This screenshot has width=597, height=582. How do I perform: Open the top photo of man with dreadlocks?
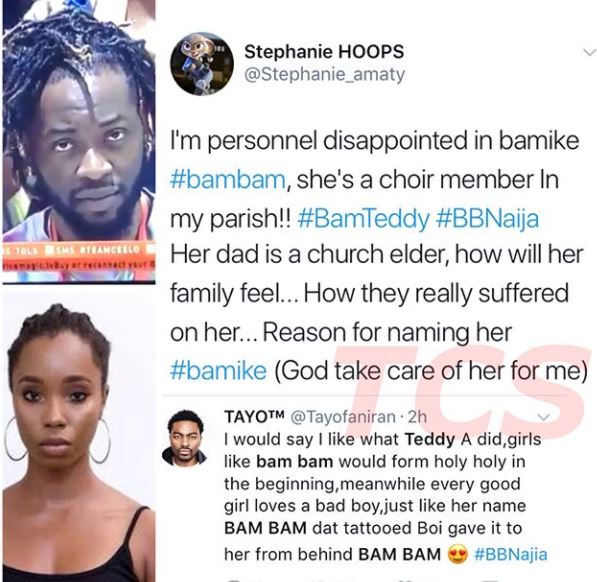(79, 142)
